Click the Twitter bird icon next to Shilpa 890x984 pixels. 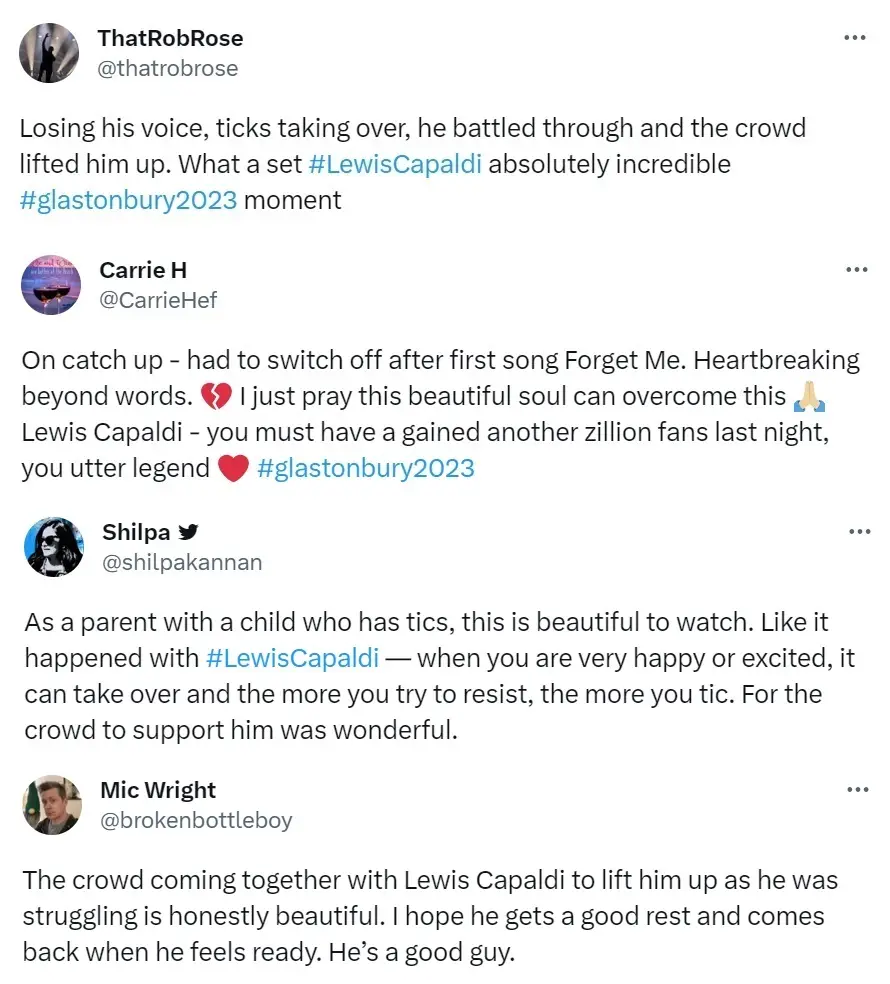point(188,531)
